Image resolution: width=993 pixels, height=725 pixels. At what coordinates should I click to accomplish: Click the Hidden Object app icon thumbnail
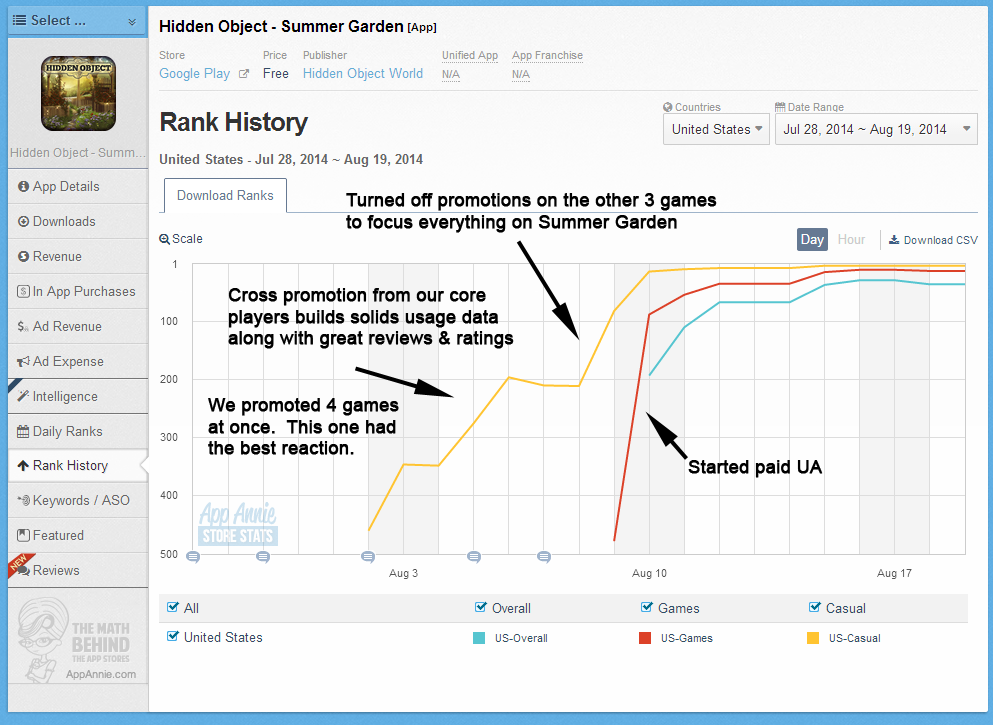[79, 94]
